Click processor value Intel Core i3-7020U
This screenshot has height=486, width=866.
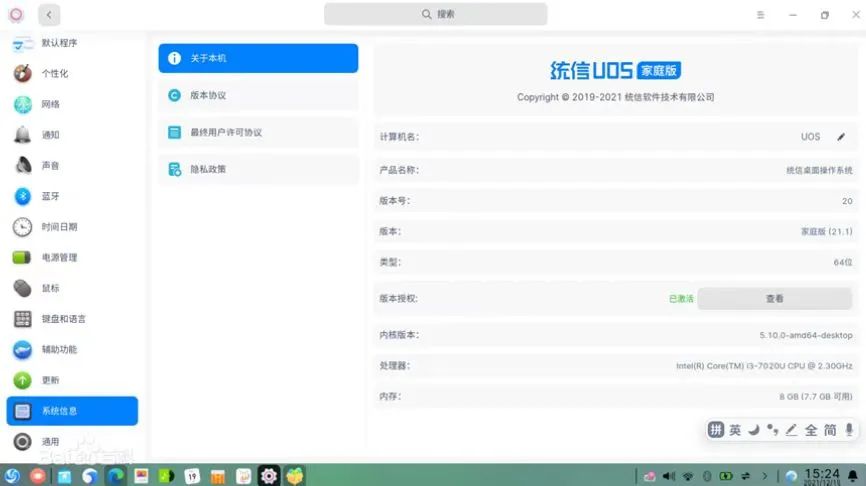click(x=764, y=366)
